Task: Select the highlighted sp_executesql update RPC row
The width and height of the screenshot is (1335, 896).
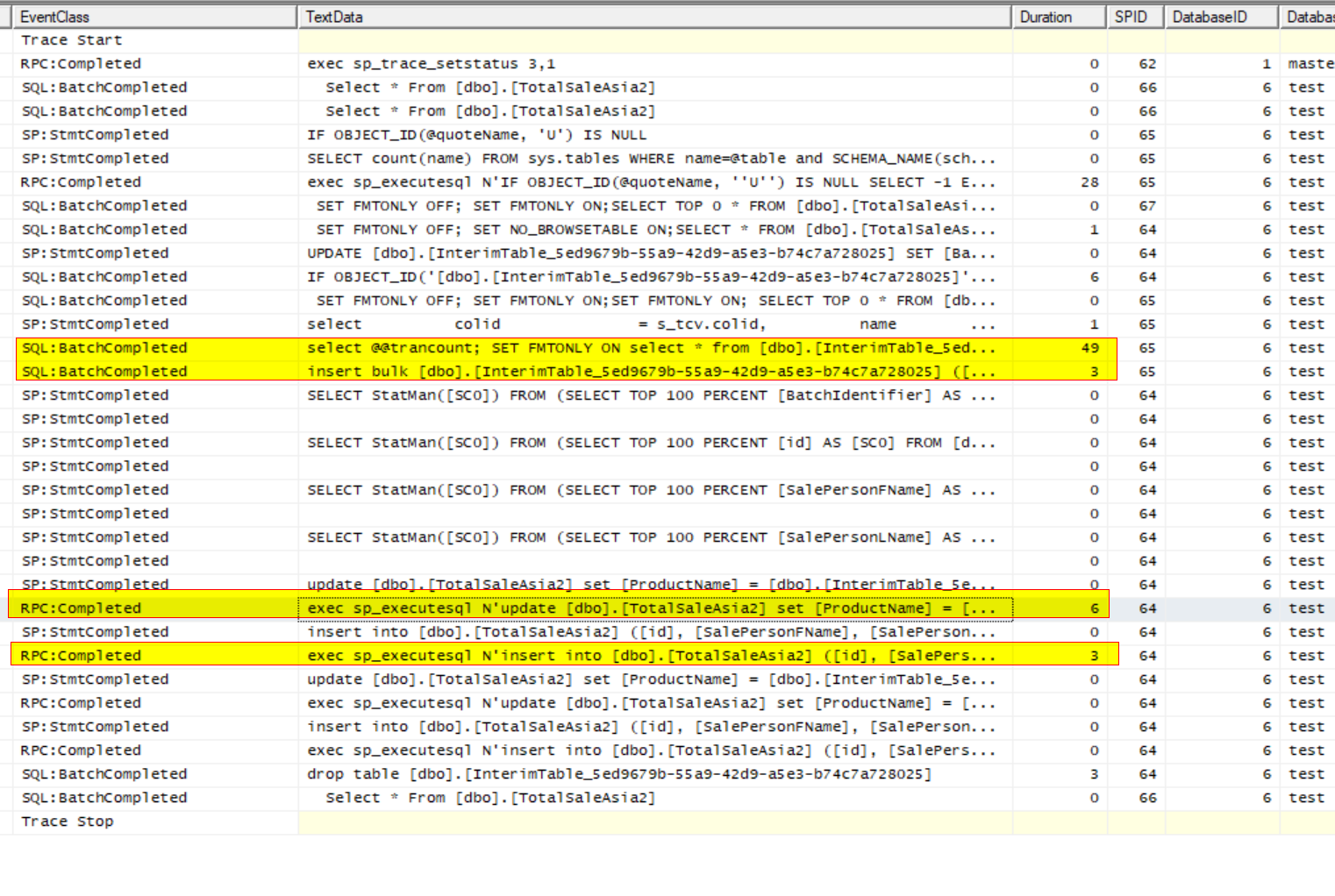Action: click(x=526, y=608)
